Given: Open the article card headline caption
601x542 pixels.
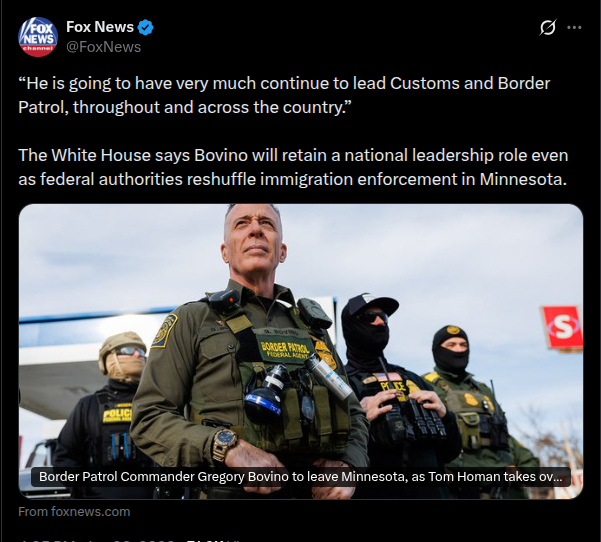Looking at the screenshot, I should pos(300,476).
